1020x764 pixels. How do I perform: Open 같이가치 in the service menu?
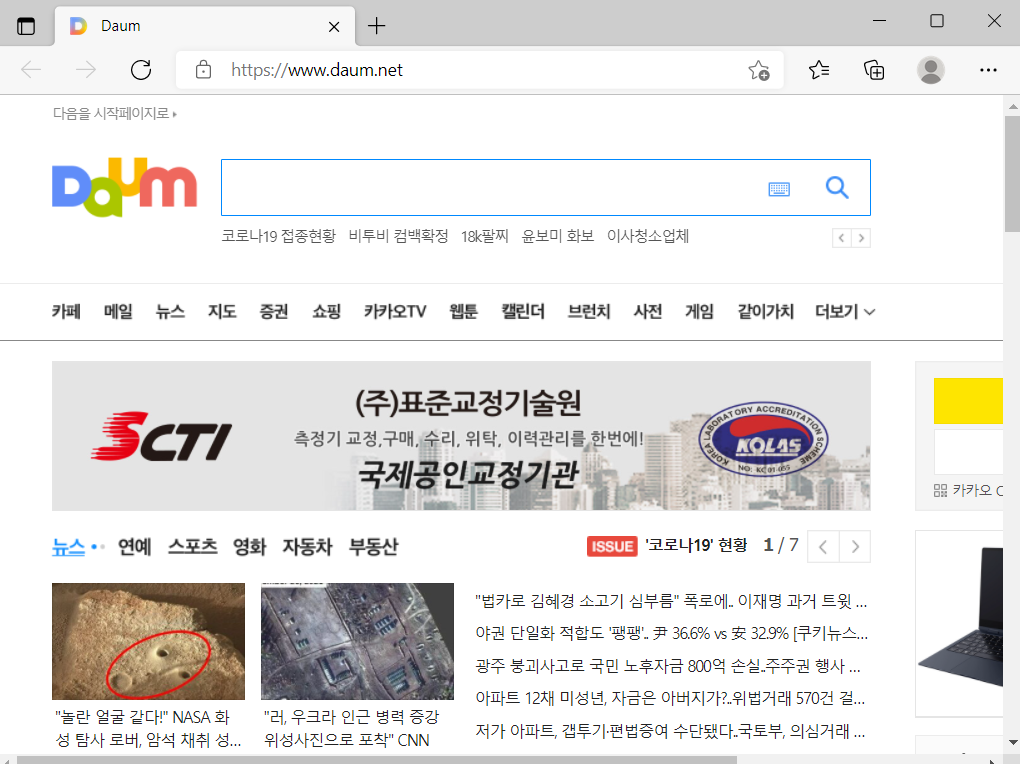click(x=766, y=312)
